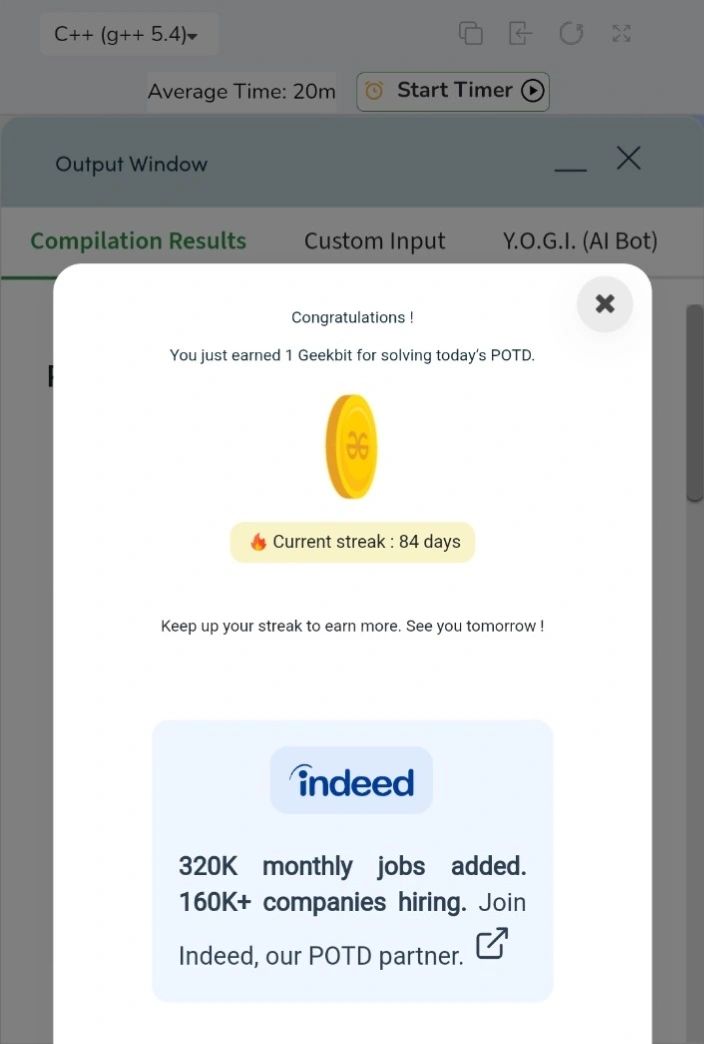Click the copy code icon in toolbar
This screenshot has height=1044, width=704.
click(471, 33)
